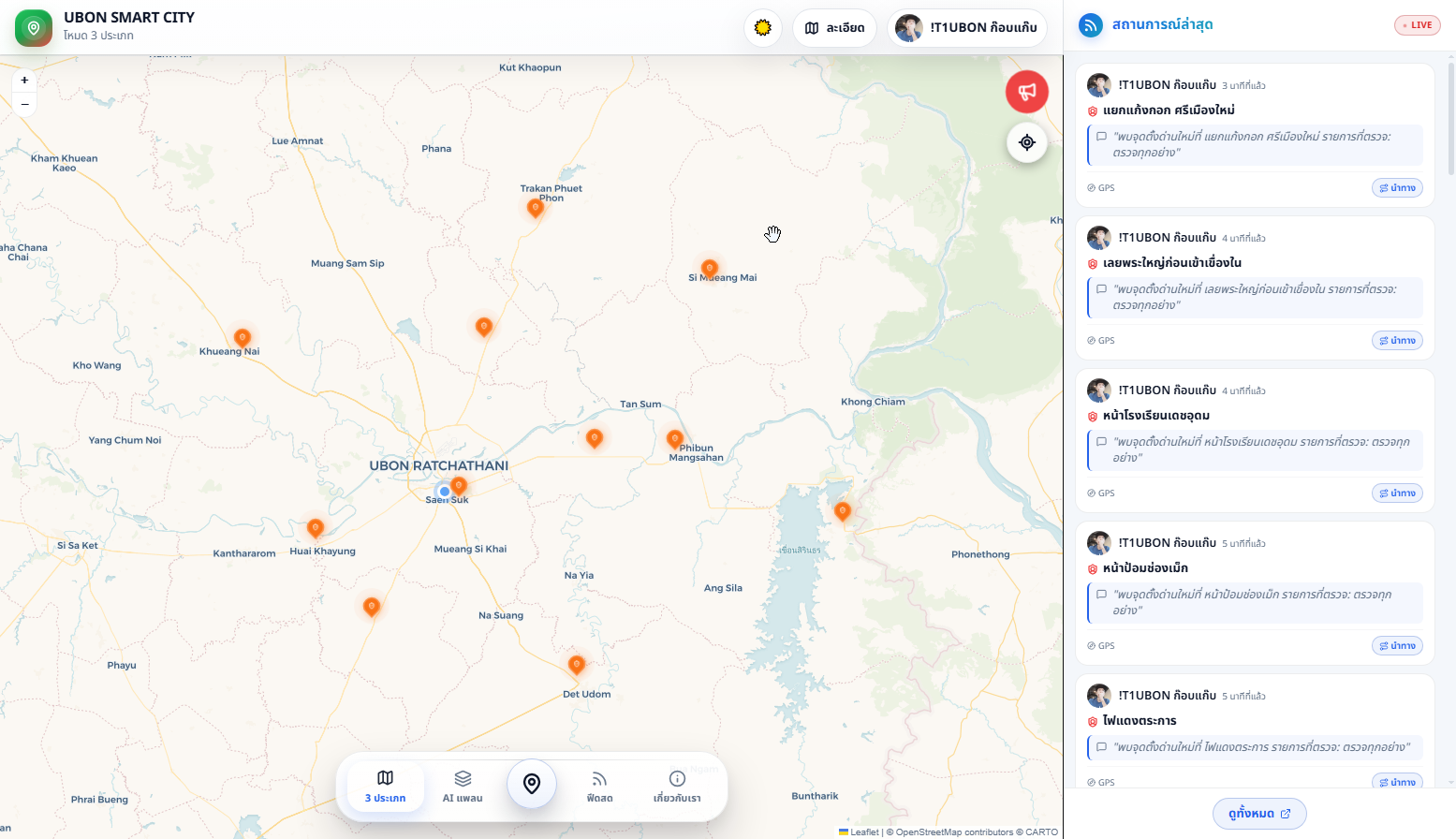Viewport: 1456px width, 839px height.
Task: Open the AI แผน layers panel
Action: [463, 786]
